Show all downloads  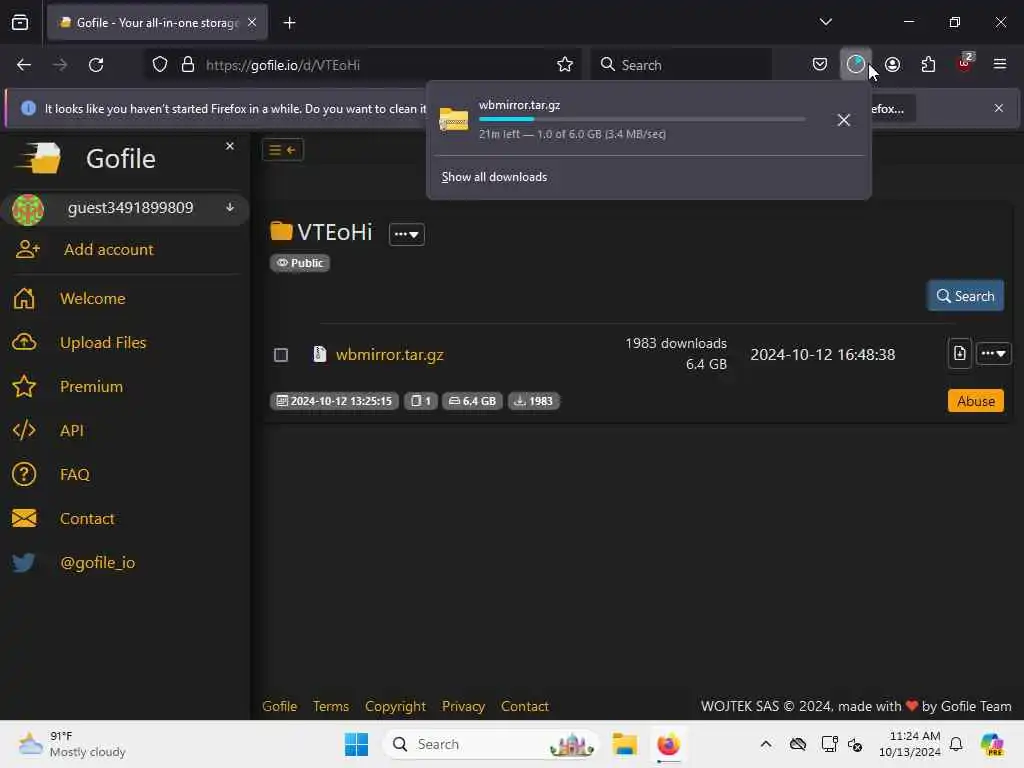tap(494, 177)
